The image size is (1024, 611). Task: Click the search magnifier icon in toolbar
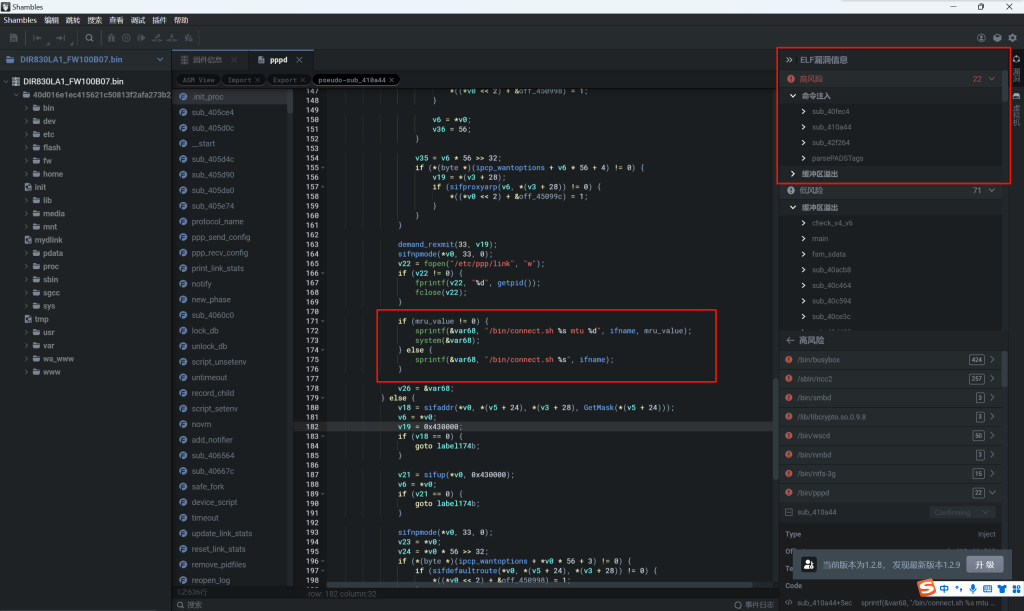(89, 38)
